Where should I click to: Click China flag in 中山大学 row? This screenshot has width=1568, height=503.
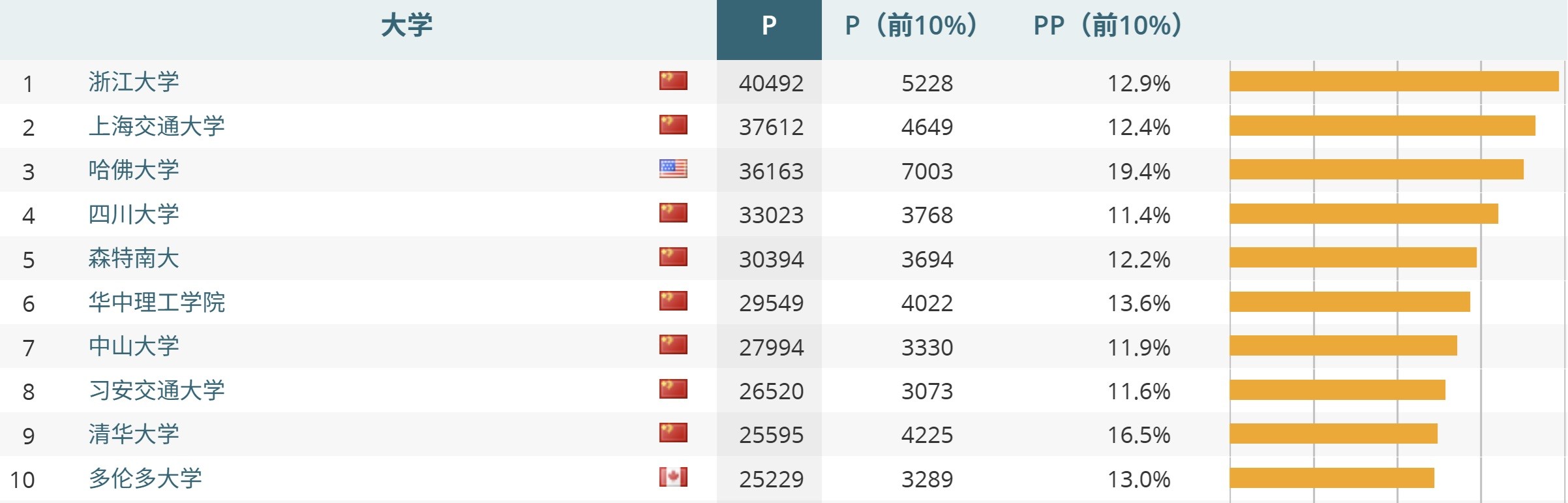(x=673, y=345)
